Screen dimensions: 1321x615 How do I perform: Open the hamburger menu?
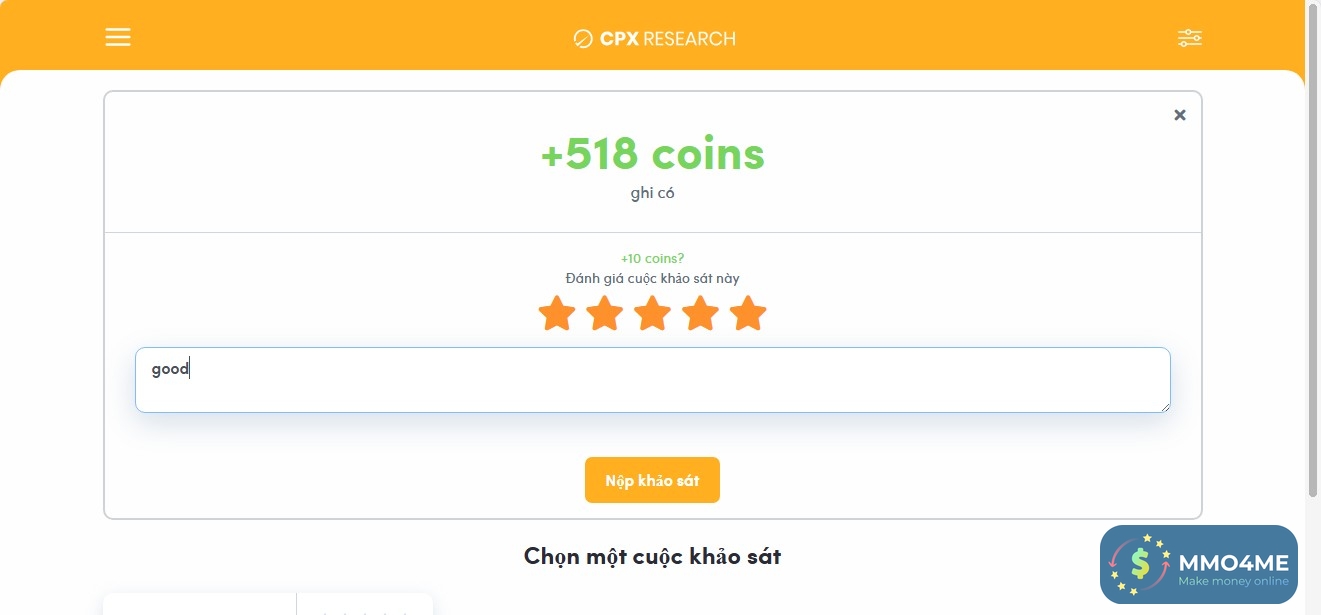point(118,38)
